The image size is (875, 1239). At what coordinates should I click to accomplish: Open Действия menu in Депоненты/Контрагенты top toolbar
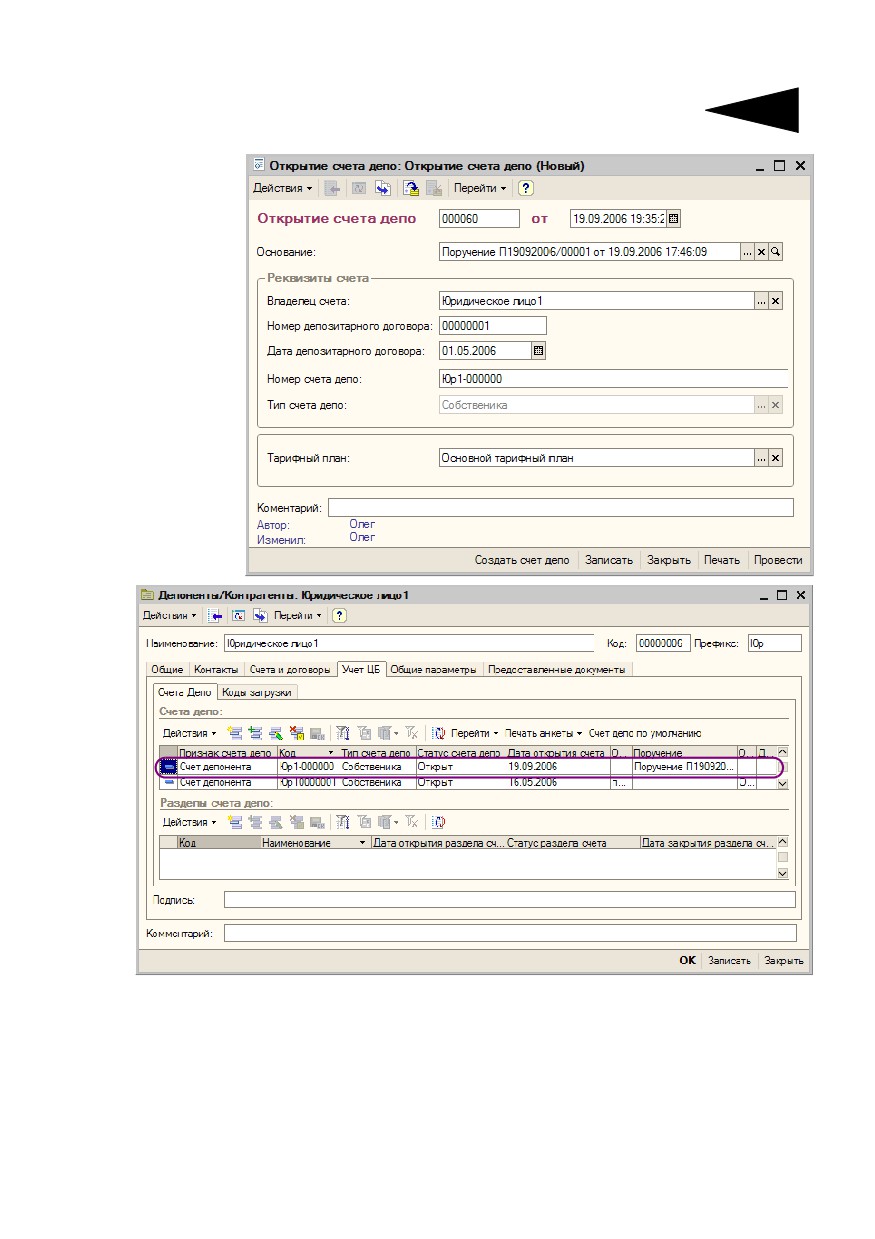[170, 616]
